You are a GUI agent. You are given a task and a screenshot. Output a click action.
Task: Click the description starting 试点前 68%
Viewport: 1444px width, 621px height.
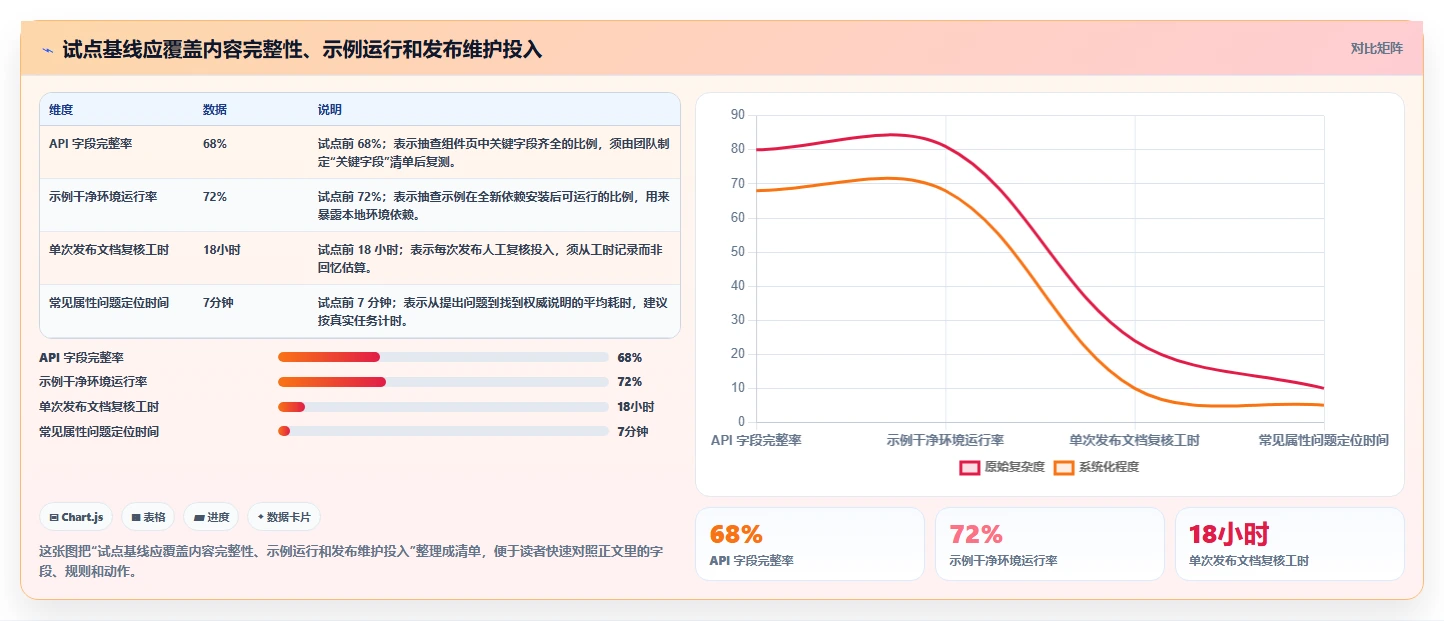point(494,153)
